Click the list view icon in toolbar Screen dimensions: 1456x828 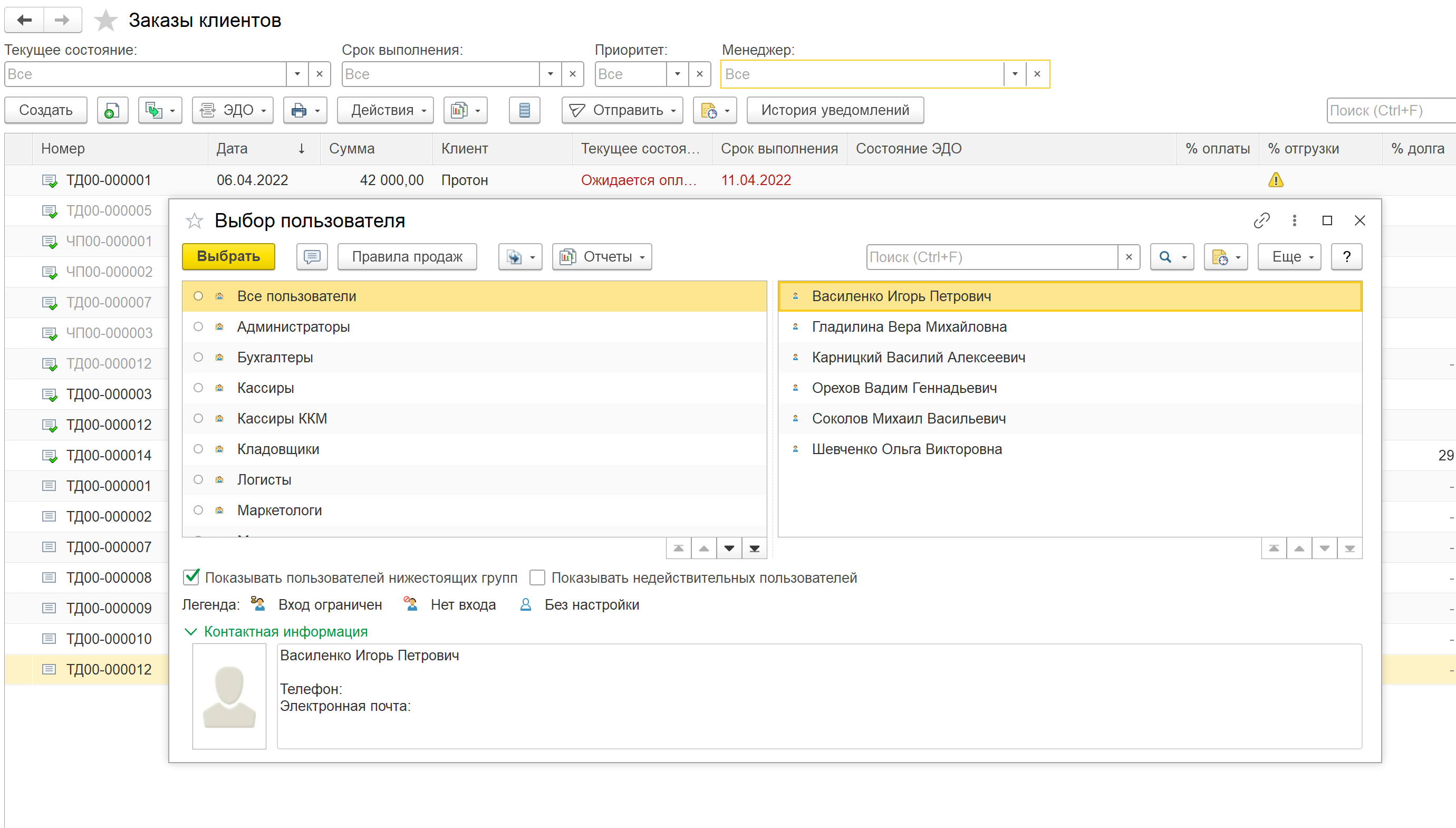524,110
